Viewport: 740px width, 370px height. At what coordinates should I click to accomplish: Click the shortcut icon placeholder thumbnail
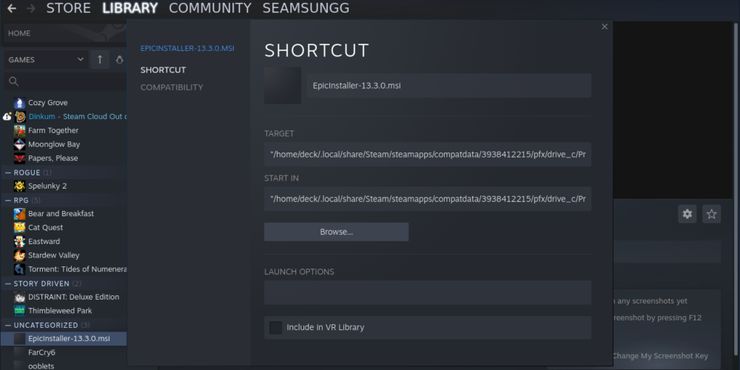pos(282,85)
